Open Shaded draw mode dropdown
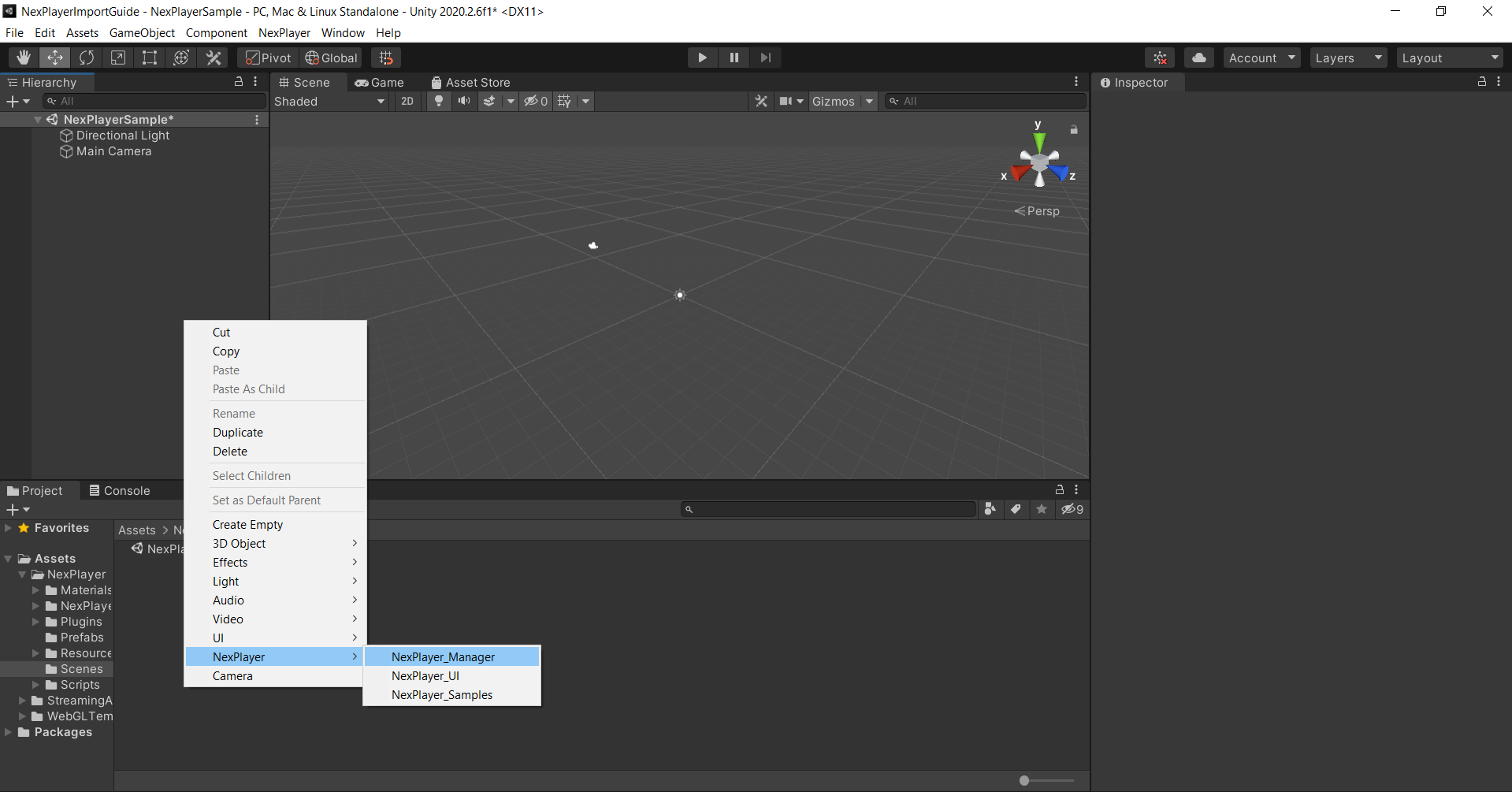Image resolution: width=1512 pixels, height=792 pixels. [x=329, y=101]
